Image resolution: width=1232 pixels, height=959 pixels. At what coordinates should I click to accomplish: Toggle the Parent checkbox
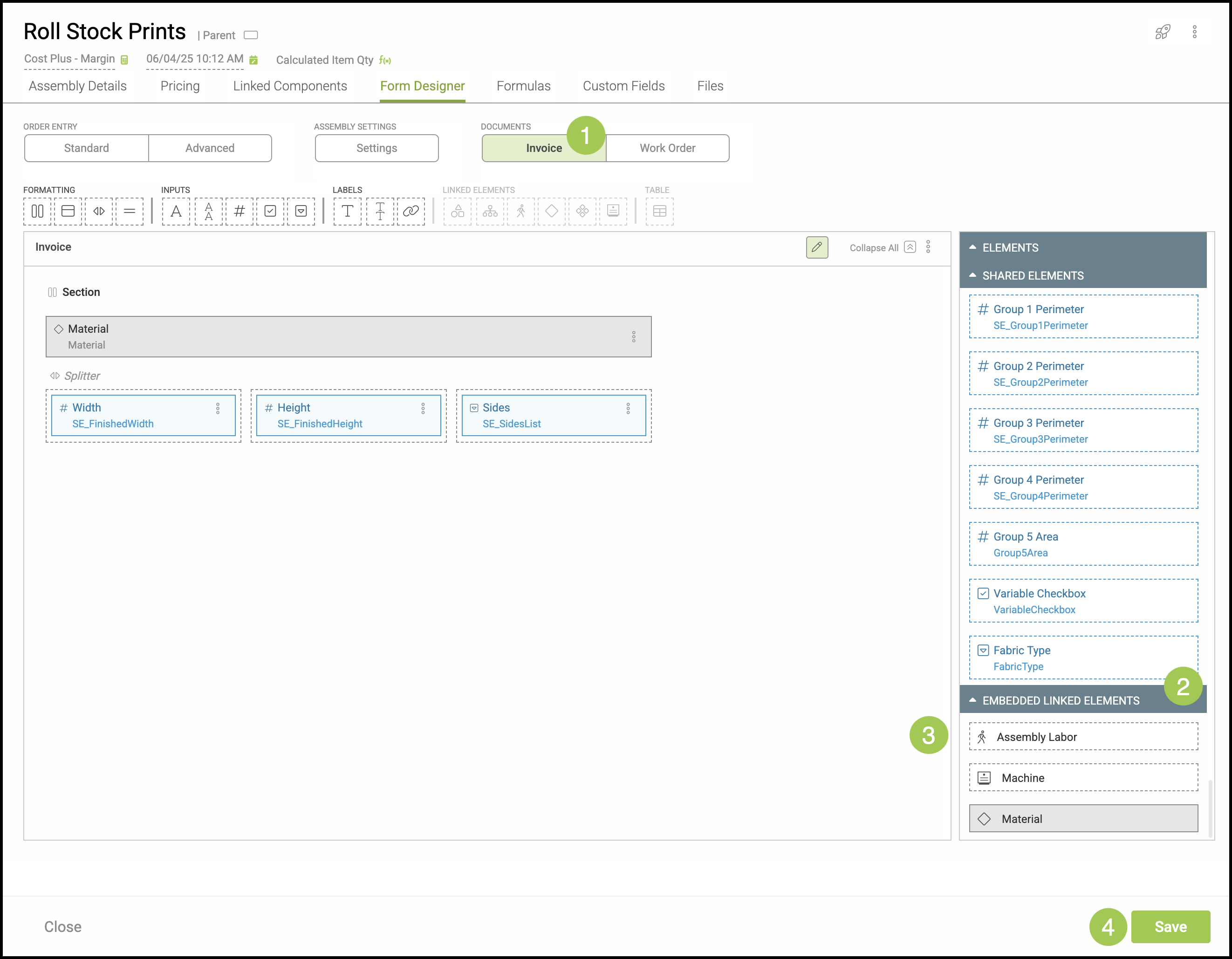pos(251,35)
